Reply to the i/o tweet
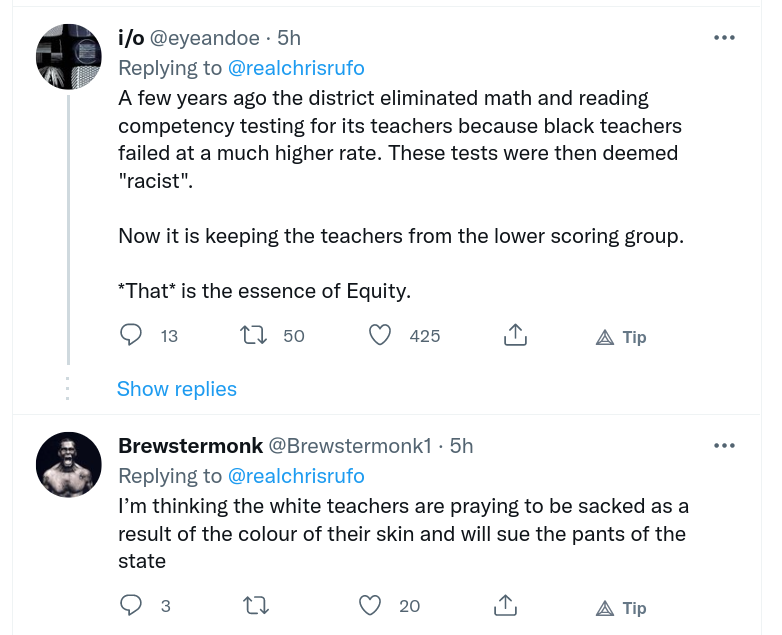The height and width of the screenshot is (635, 782). [131, 336]
